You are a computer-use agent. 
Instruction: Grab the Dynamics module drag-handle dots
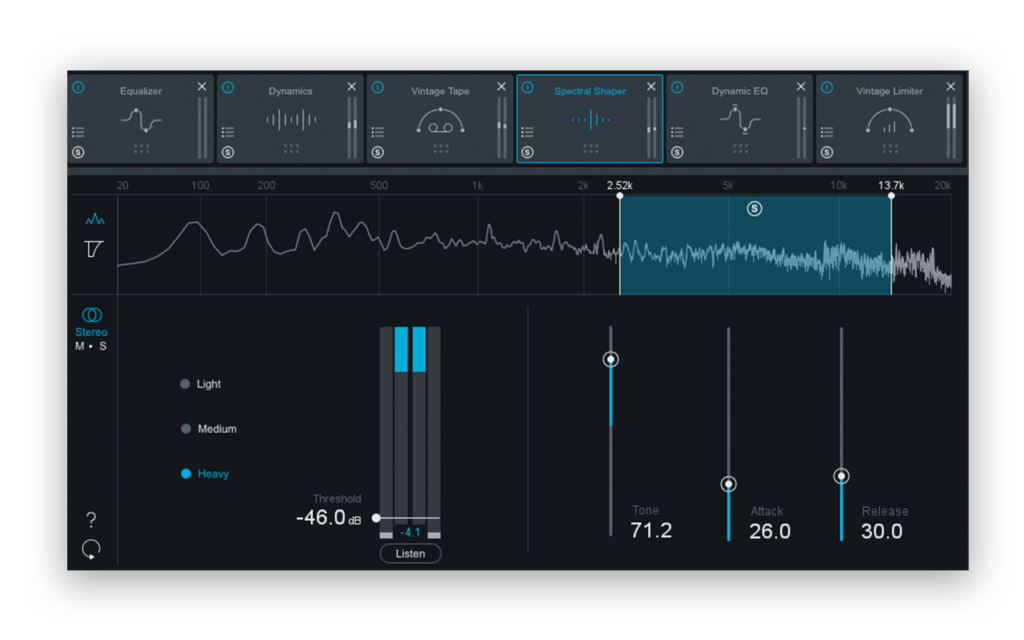pyautogui.click(x=291, y=149)
